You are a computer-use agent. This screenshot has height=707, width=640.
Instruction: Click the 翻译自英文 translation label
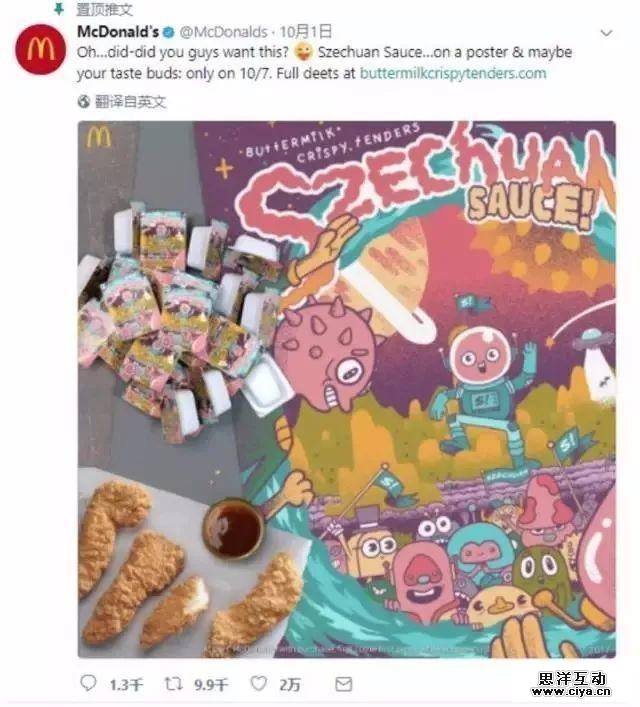click(x=130, y=102)
